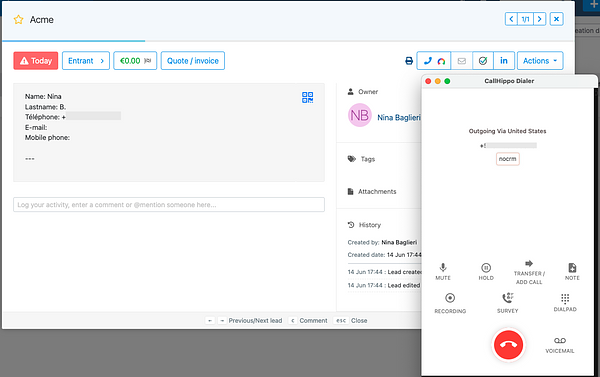Screen dimensions: 600x377
Task: Open the Tags section
Action: pyautogui.click(x=361, y=159)
